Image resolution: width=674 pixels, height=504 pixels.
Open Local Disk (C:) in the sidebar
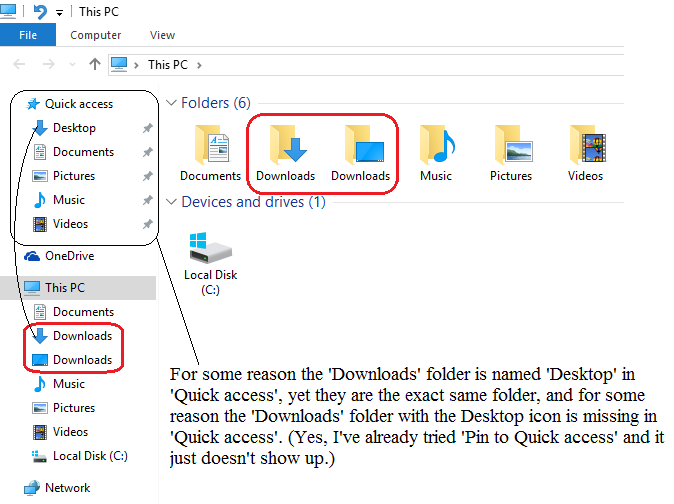(90, 456)
